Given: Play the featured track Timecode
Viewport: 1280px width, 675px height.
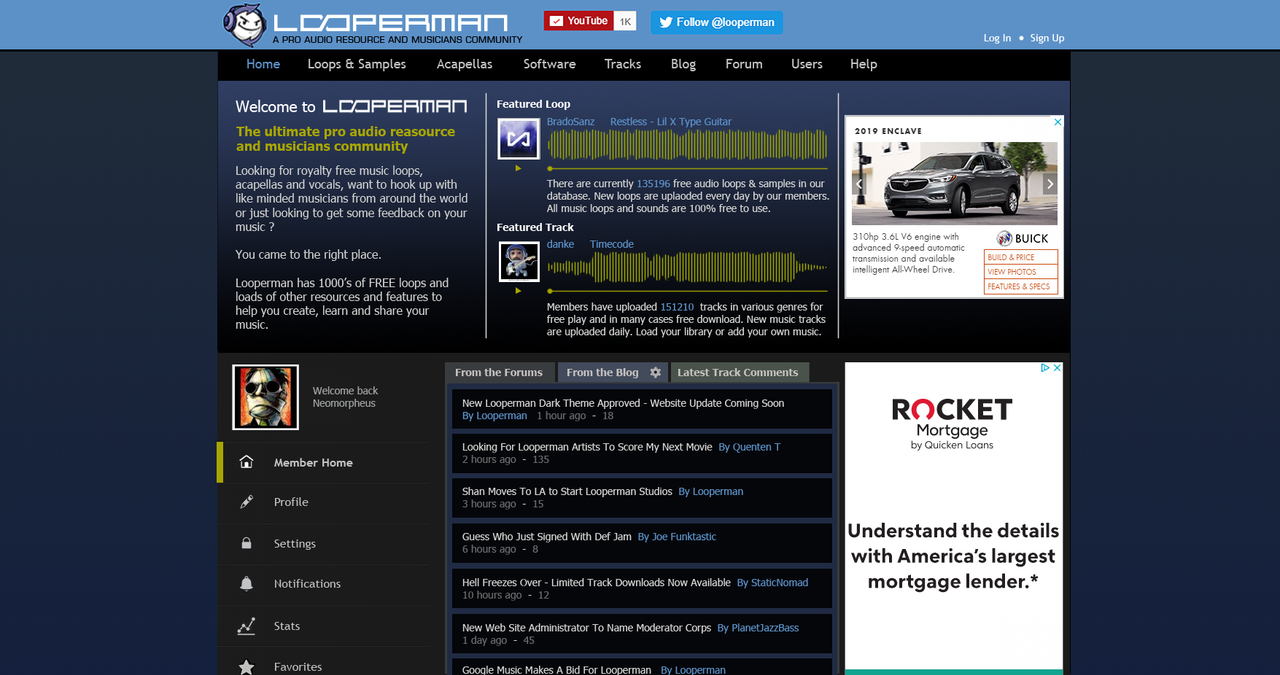Looking at the screenshot, I should coord(518,291).
